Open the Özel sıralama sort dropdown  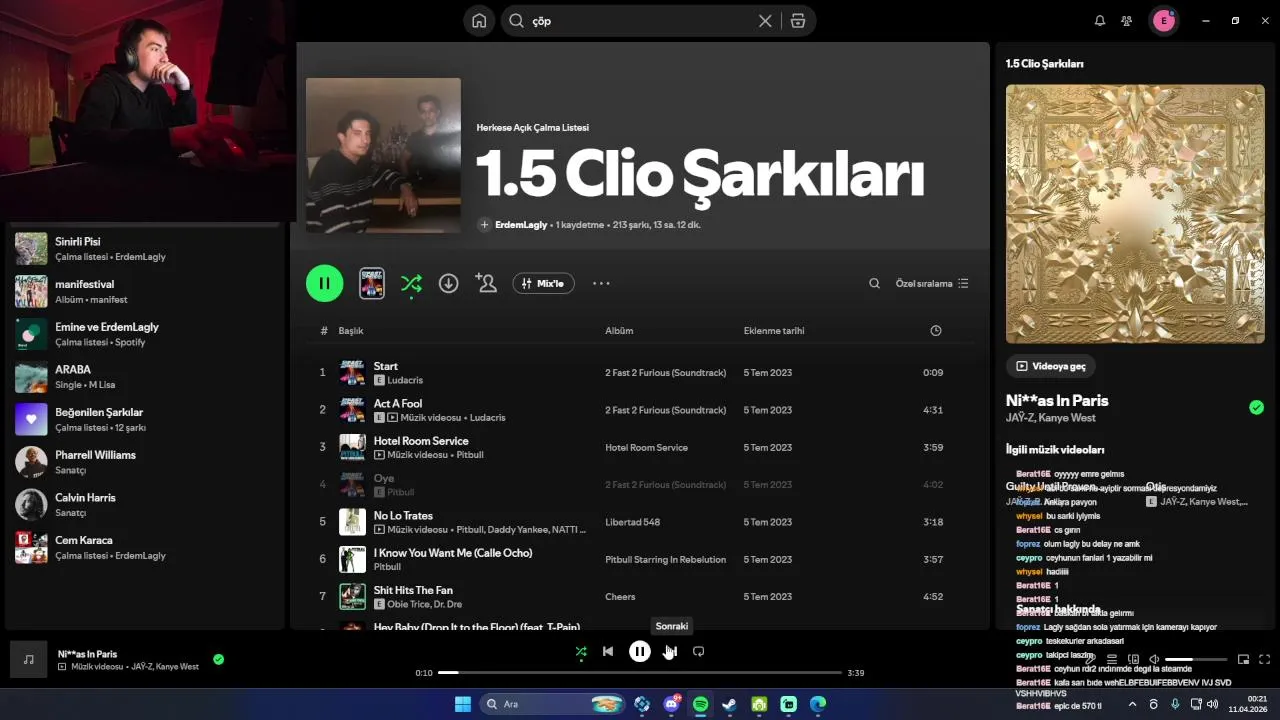point(932,283)
